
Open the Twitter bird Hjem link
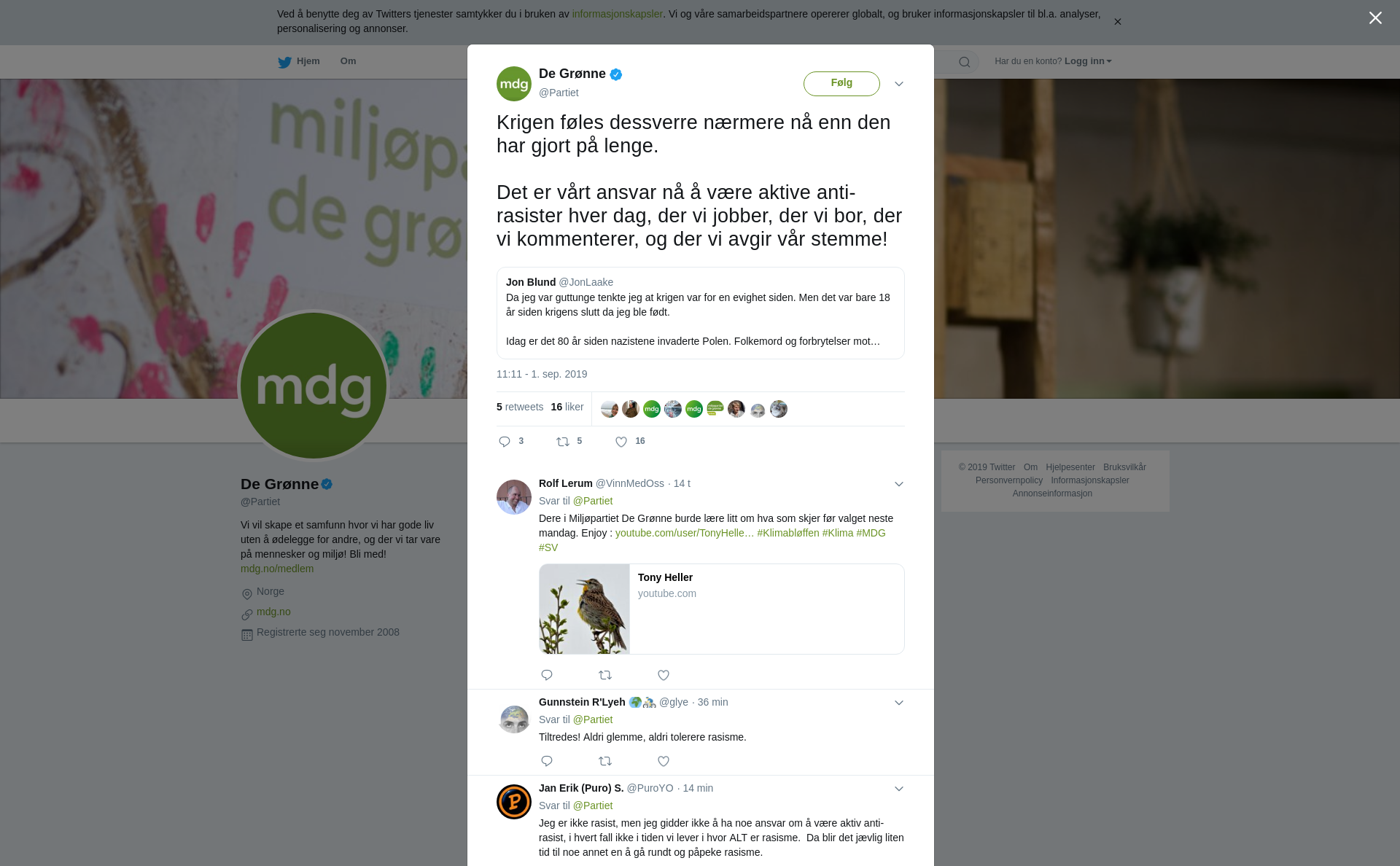299,61
